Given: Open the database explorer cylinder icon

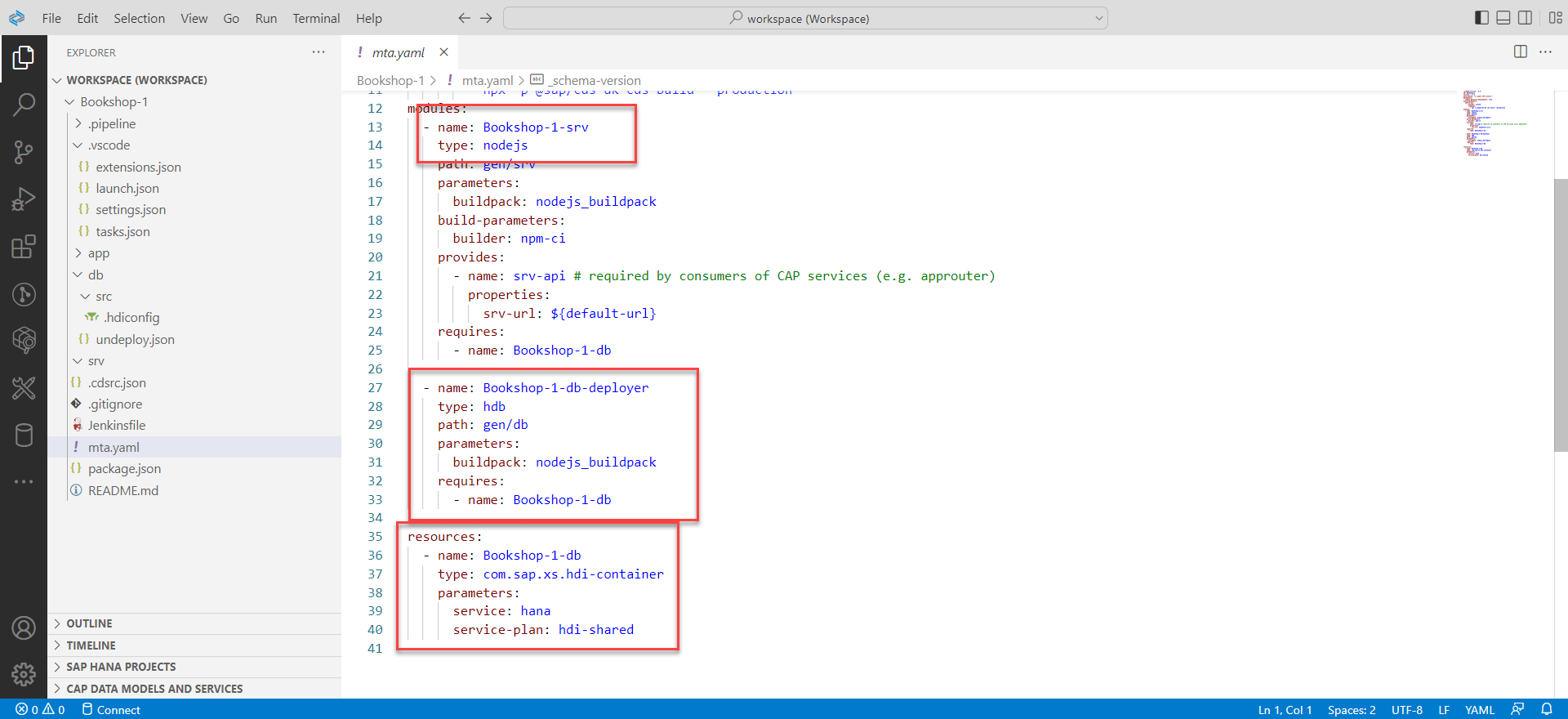Looking at the screenshot, I should click(x=24, y=435).
